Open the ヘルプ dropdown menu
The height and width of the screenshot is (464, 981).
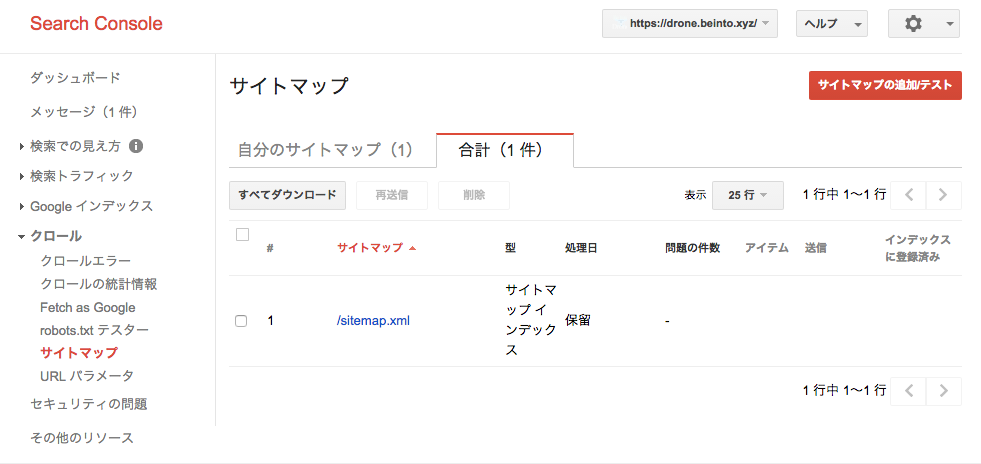coord(831,24)
